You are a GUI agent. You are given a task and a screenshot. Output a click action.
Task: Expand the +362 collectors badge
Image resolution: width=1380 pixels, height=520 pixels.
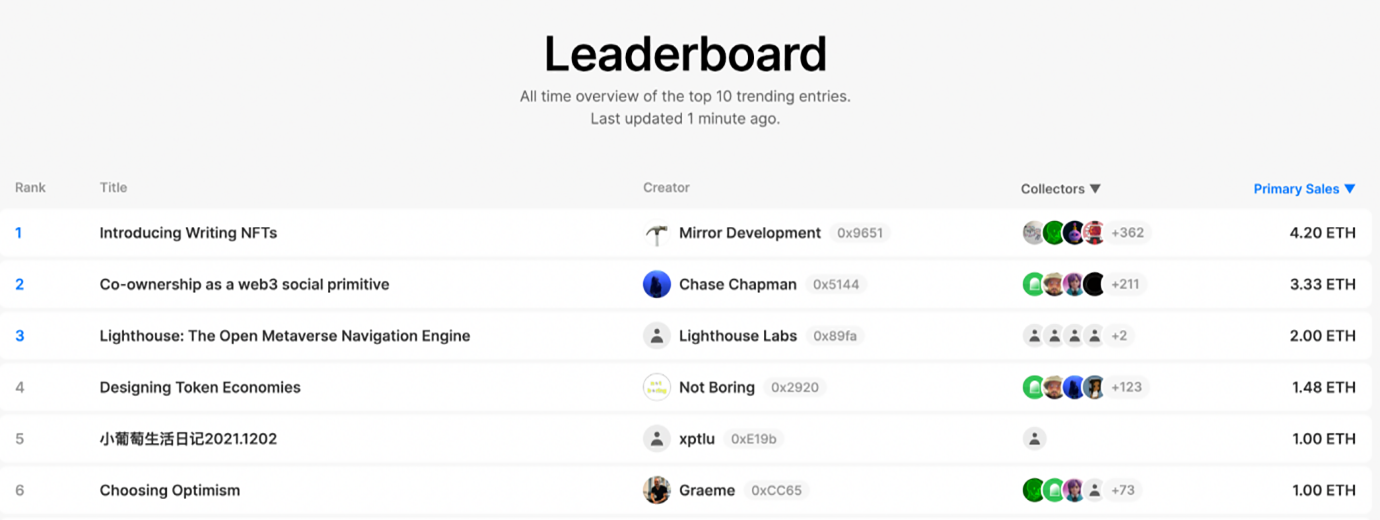coord(1128,233)
